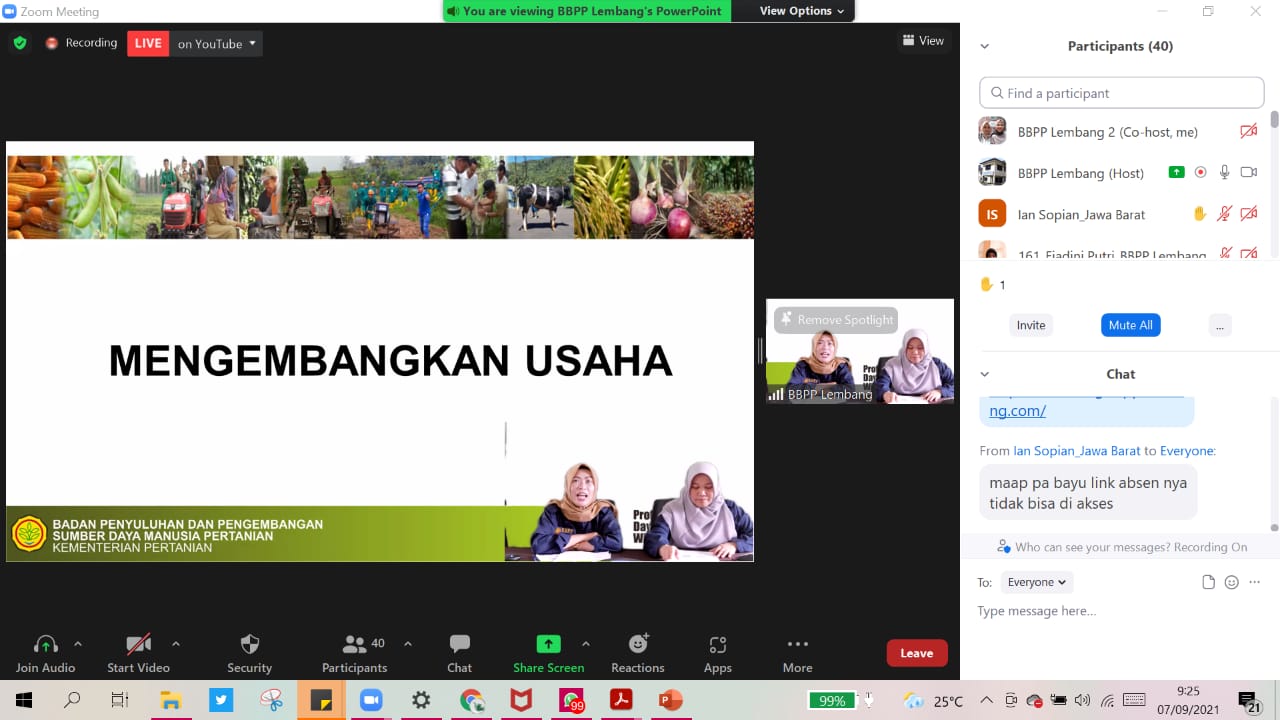
Task: Click the emoji icon in chat box
Action: point(1232,582)
